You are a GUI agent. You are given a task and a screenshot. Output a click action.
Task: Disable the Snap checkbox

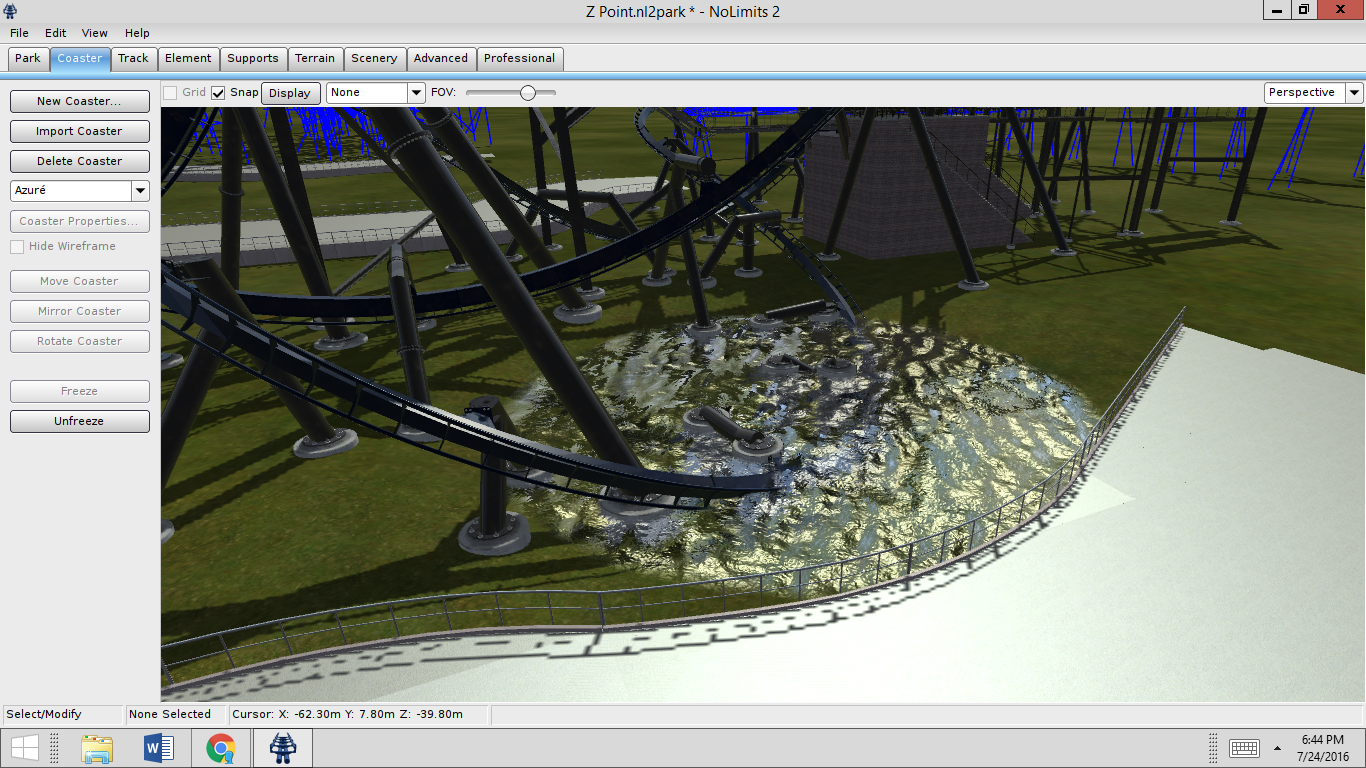pos(218,93)
